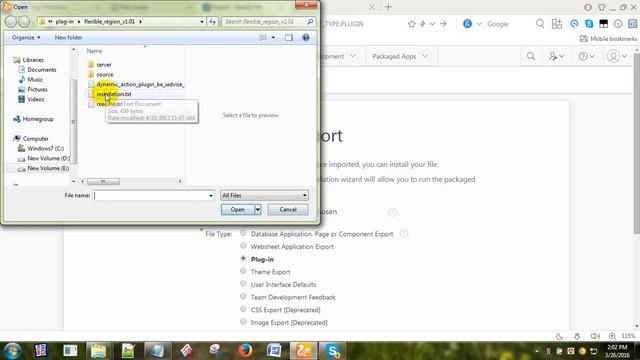The width and height of the screenshot is (640, 360).
Task: Open the Mobile bookmarks folder
Action: [608, 39]
